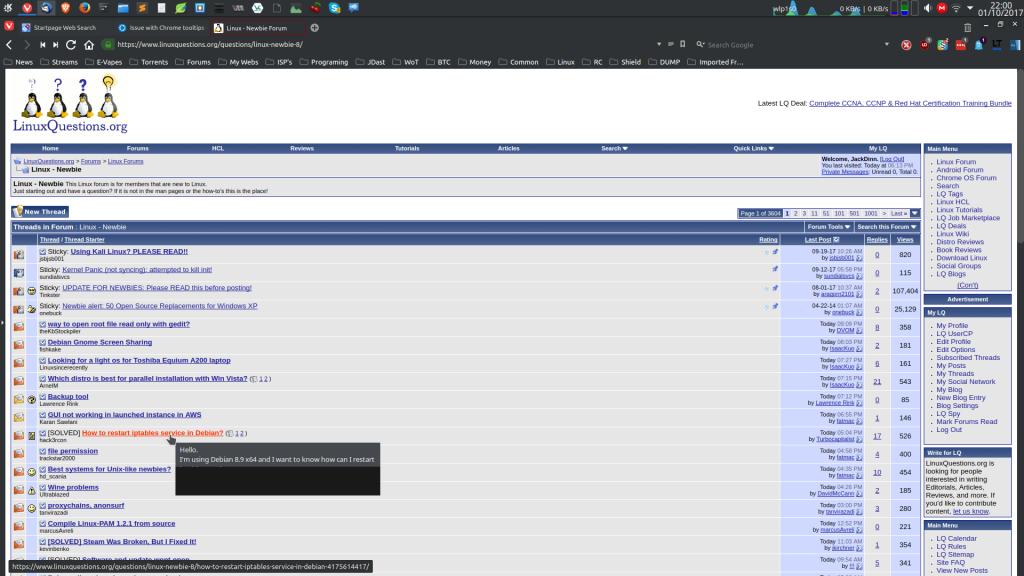Expand the Forum Tools menu

[829, 227]
